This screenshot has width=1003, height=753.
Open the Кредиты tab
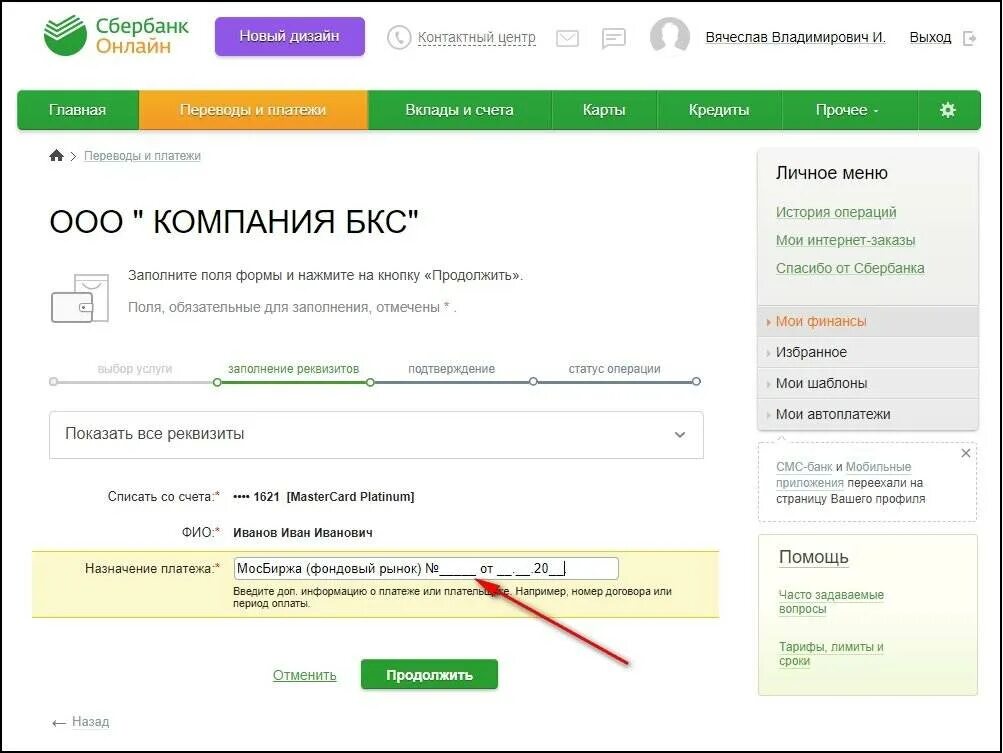[719, 110]
